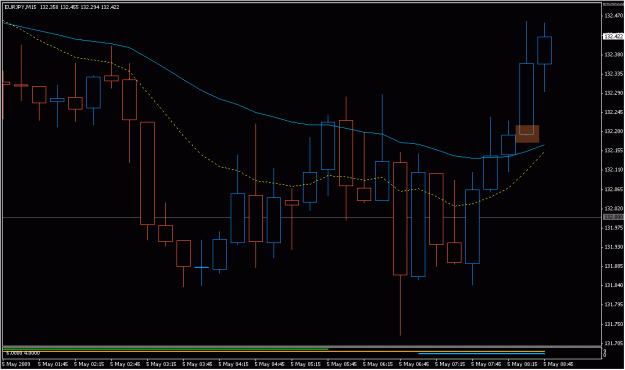Screen dimensions: 625x370
Task: Select the orange rectangle object on chart
Action: (527, 134)
